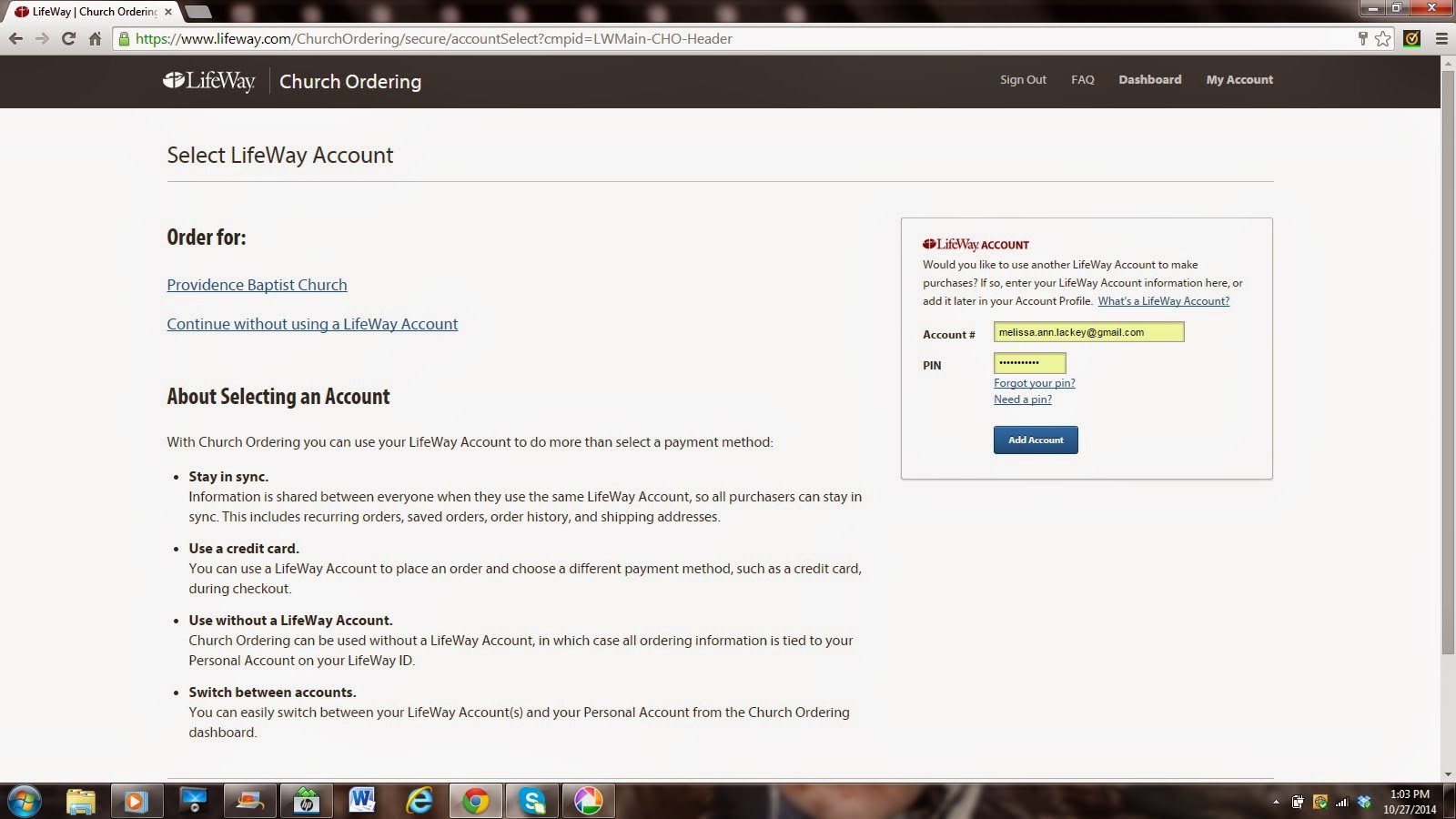Click the power/battery tray icon
The image size is (1456, 819).
click(1298, 802)
